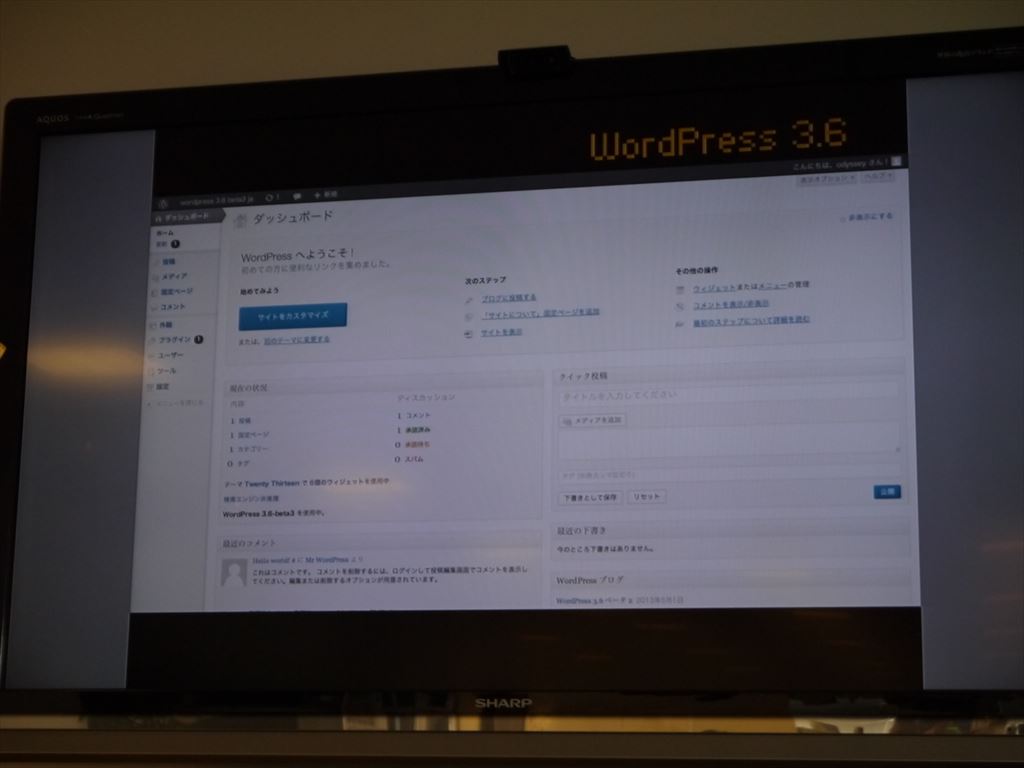Click the 最近のコメント widget header

click(x=379, y=543)
